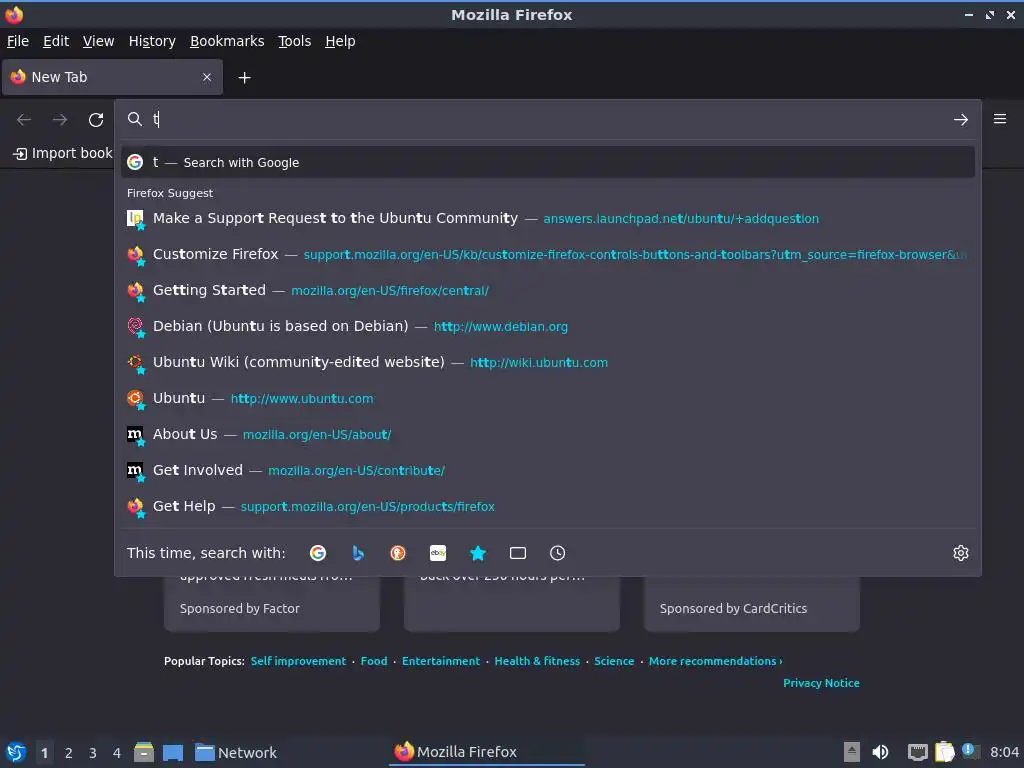Open the Health & fitness topic link
1024x768 pixels.
coord(537,661)
